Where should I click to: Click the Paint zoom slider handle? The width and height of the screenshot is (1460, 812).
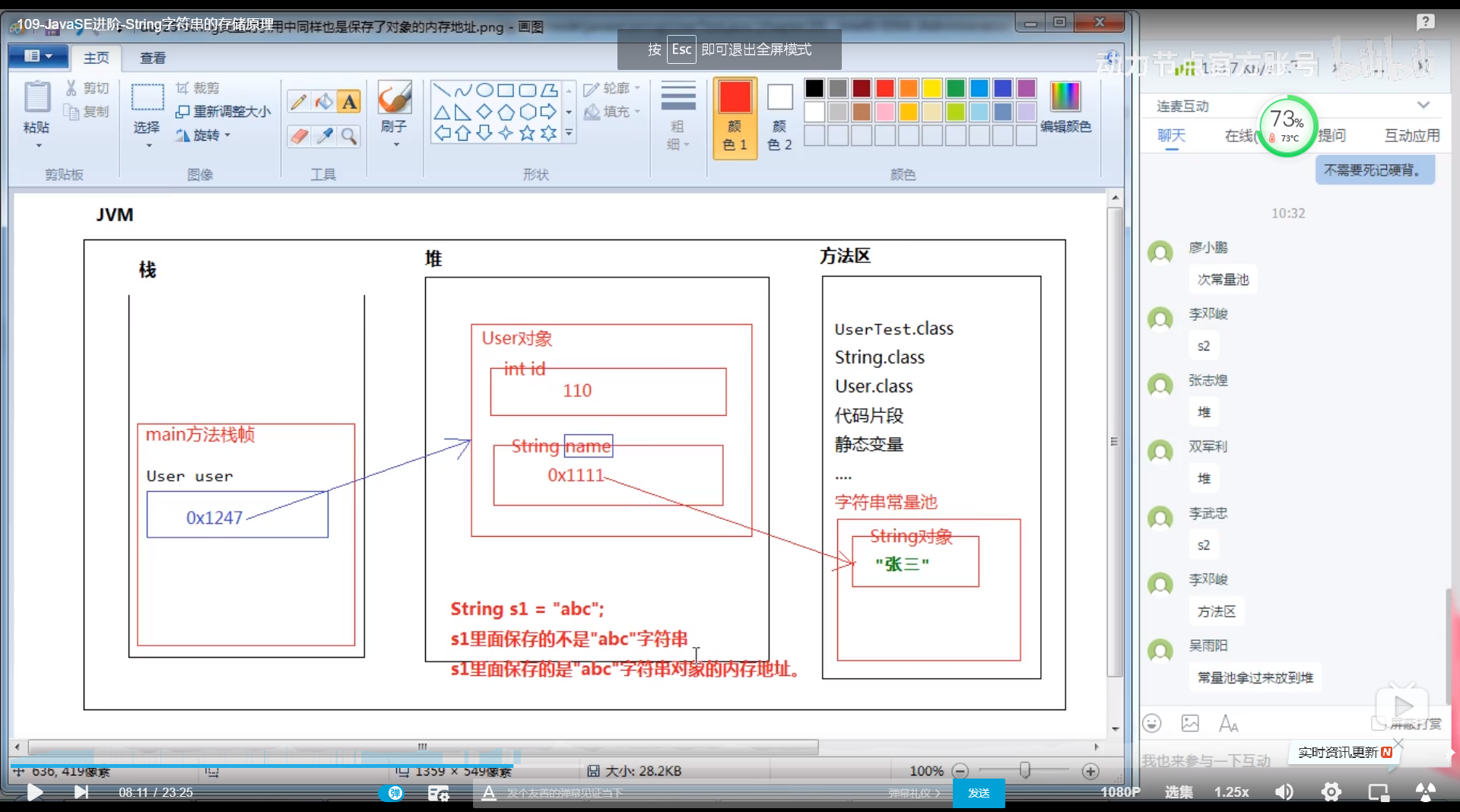1025,770
